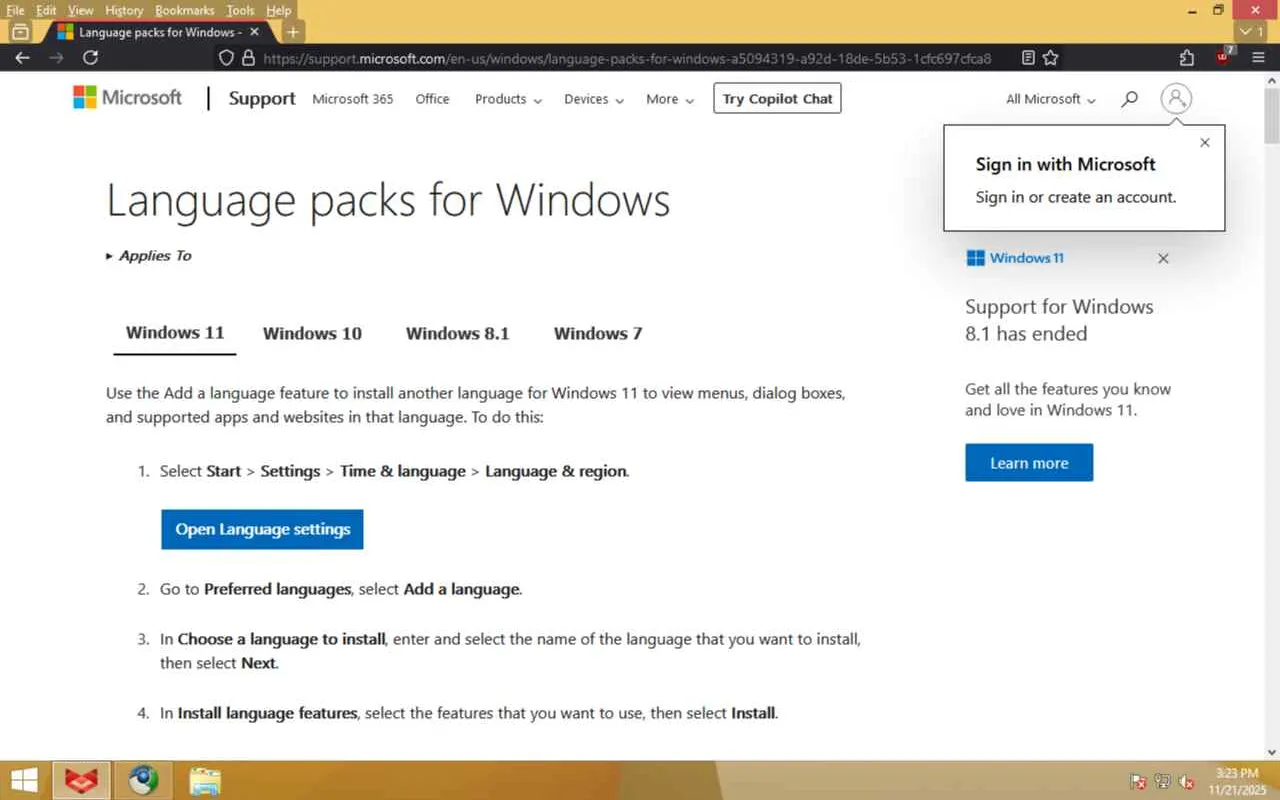This screenshot has width=1280, height=800.
Task: Open the Microsoft 365 link
Action: (353, 99)
